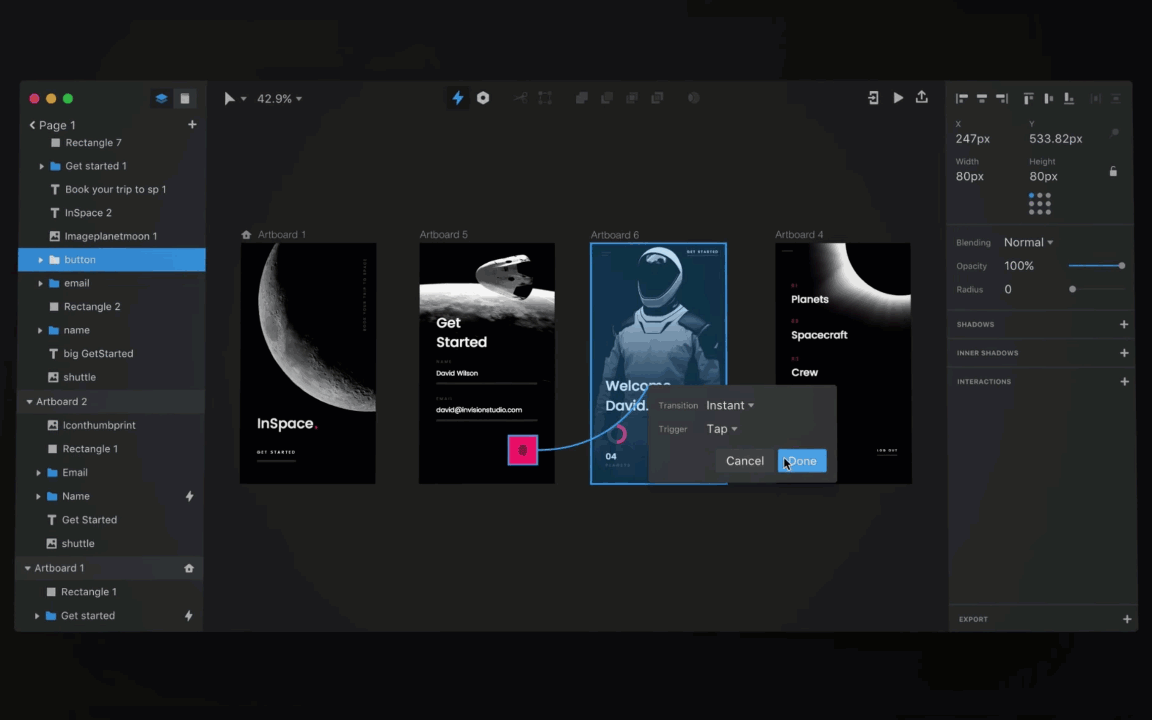
Task: Click the Done button
Action: pyautogui.click(x=802, y=461)
